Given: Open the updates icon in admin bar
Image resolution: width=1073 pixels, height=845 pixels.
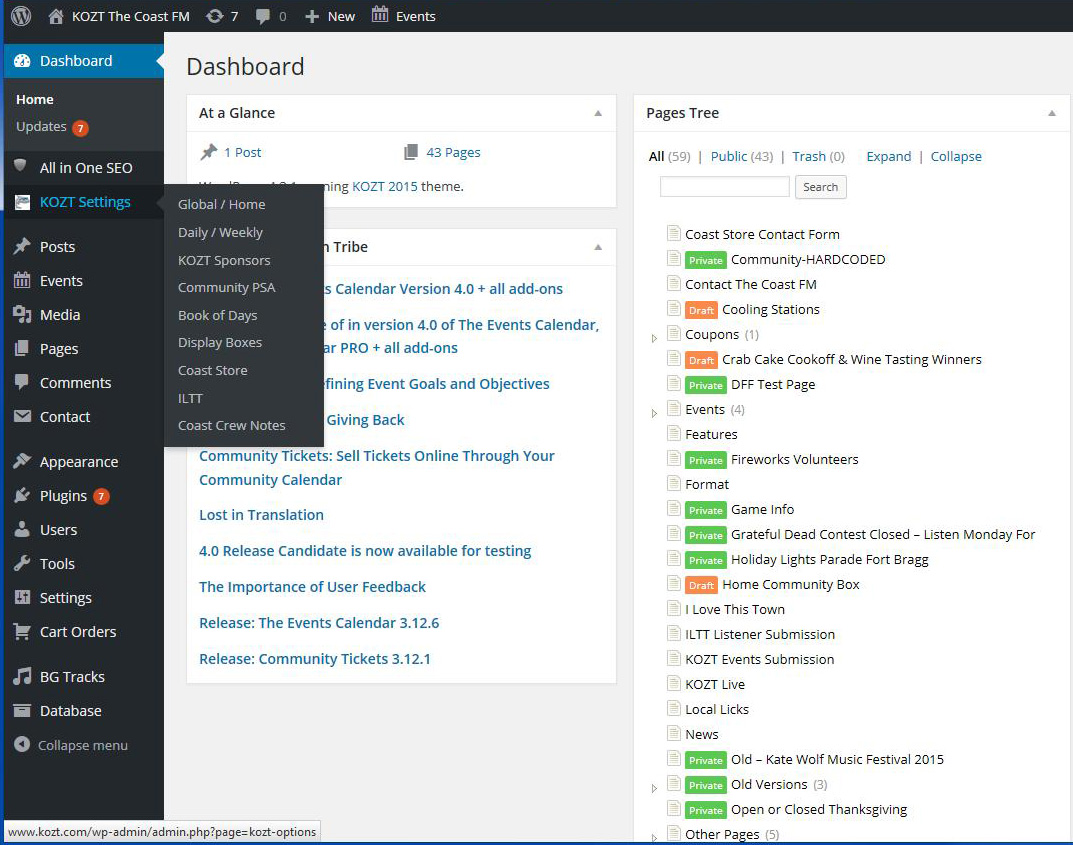Looking at the screenshot, I should [x=214, y=16].
